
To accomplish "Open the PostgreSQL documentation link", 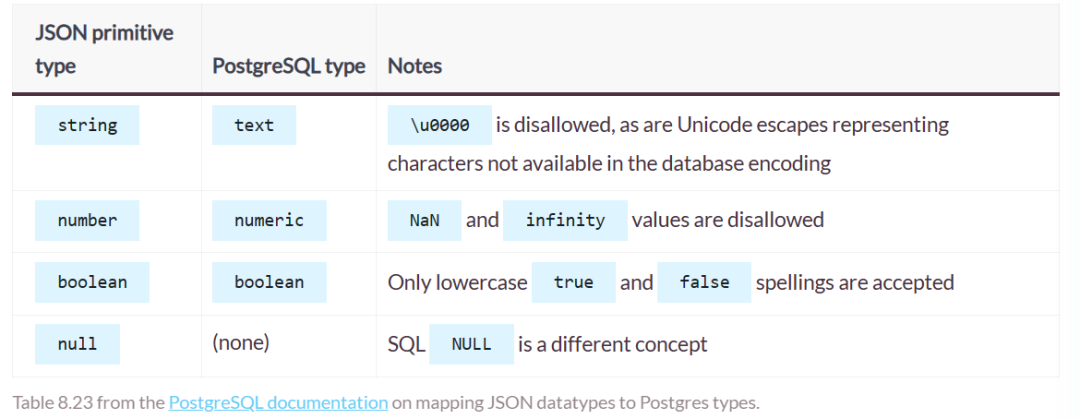I will [278, 403].
